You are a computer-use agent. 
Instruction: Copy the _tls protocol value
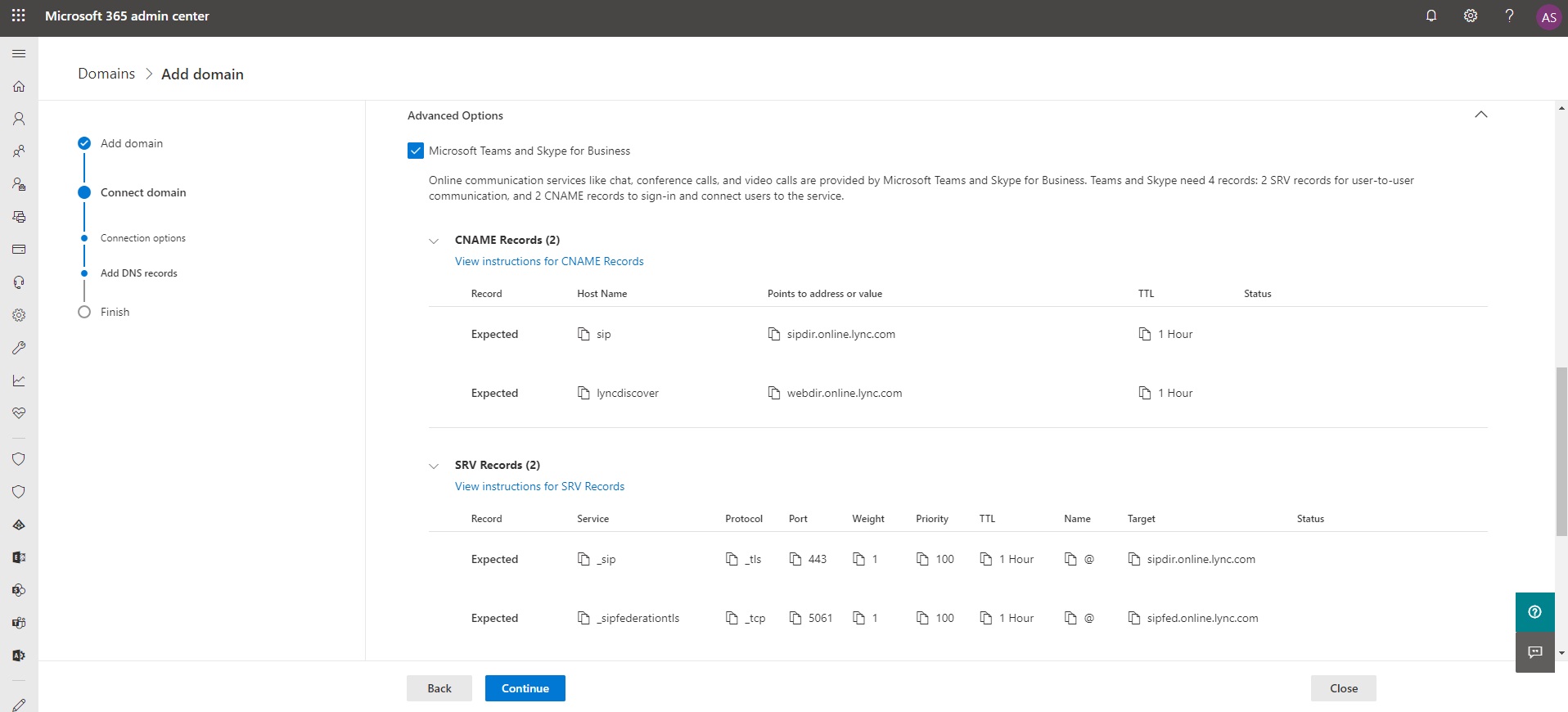732,559
